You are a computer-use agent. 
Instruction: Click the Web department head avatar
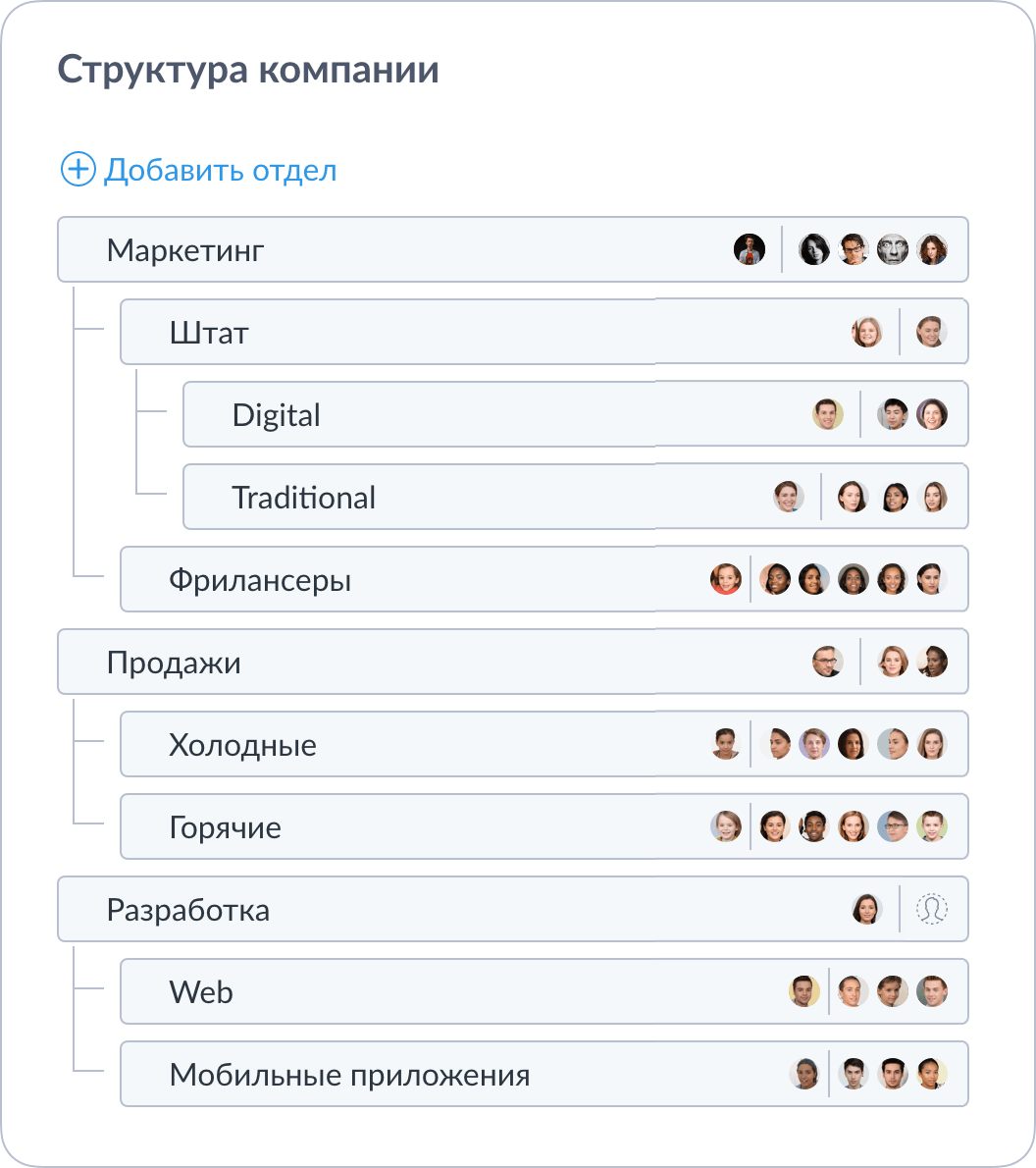(x=804, y=991)
